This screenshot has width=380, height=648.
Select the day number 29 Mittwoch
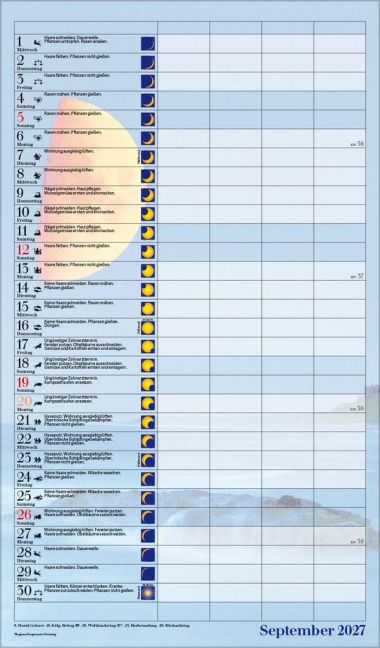(24, 572)
